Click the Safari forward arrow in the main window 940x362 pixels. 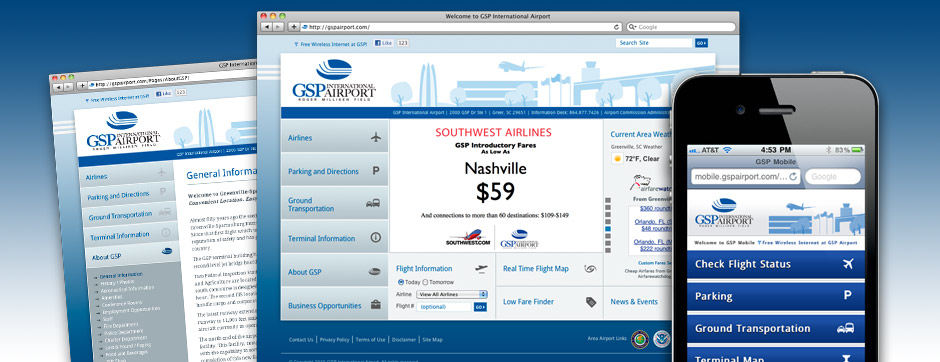(279, 27)
